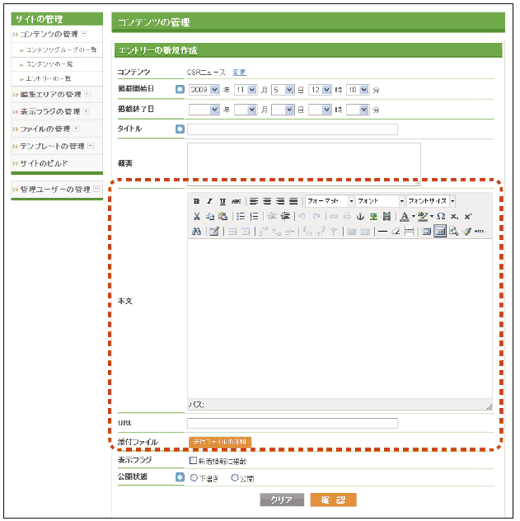This screenshot has width=520, height=521.
Task: Justify text fully
Action: click(x=293, y=201)
